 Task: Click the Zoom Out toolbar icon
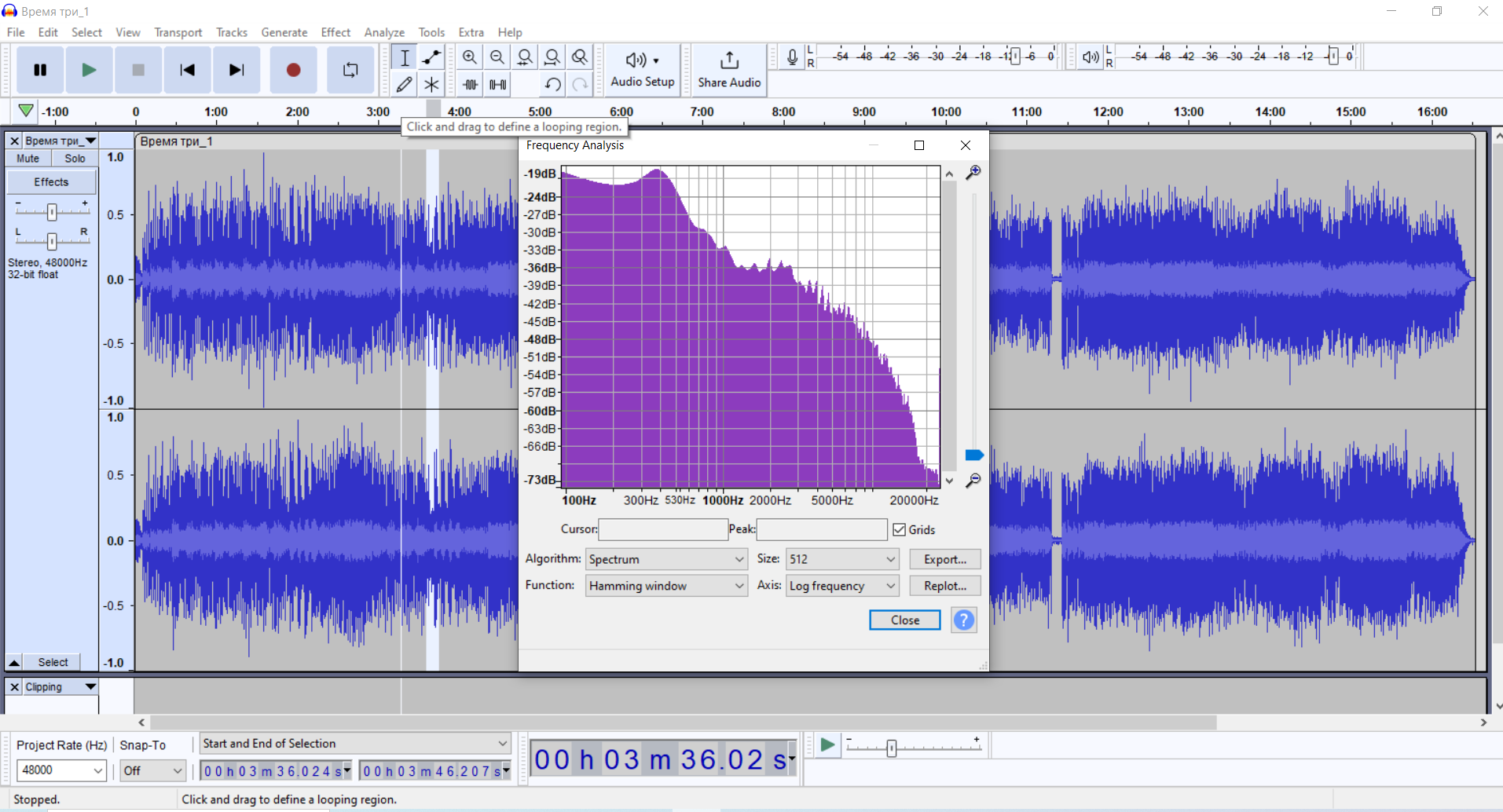pyautogui.click(x=497, y=57)
